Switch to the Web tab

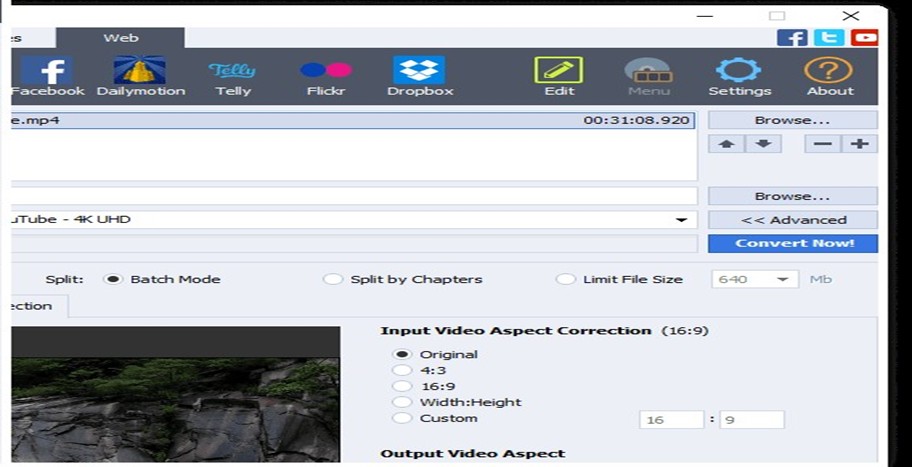click(120, 38)
